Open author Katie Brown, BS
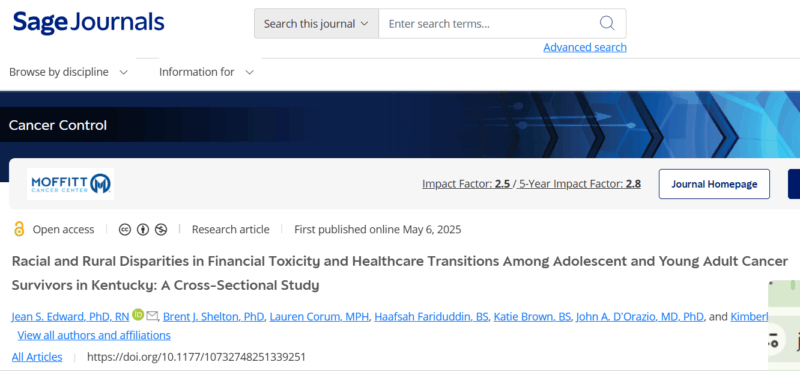This screenshot has width=800, height=371. point(532,317)
